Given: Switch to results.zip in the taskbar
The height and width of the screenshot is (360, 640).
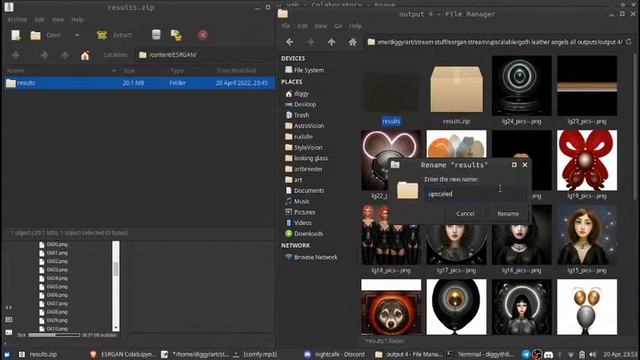Looking at the screenshot, I should (x=38, y=354).
